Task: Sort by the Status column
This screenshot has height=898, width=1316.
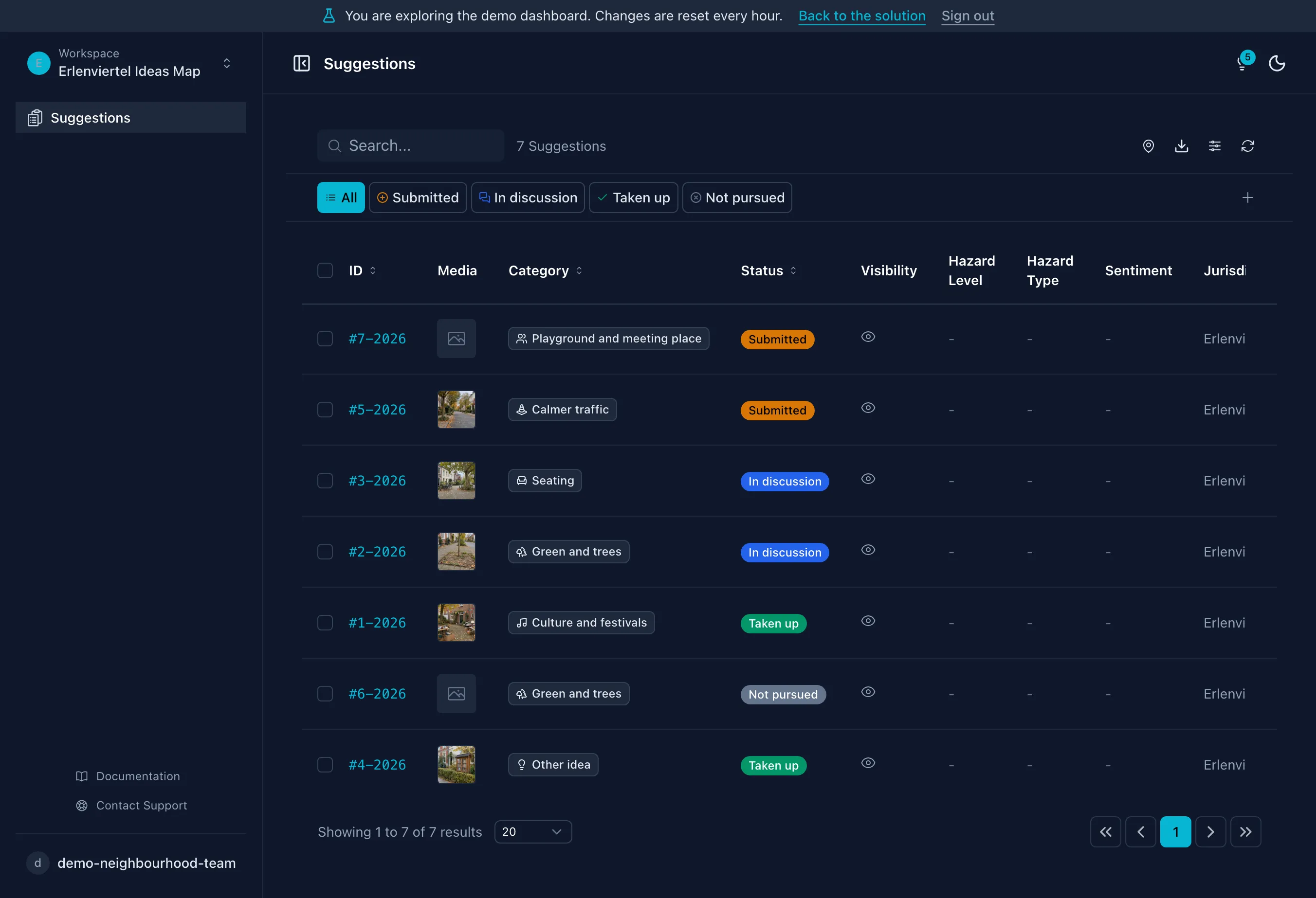Action: pyautogui.click(x=768, y=270)
